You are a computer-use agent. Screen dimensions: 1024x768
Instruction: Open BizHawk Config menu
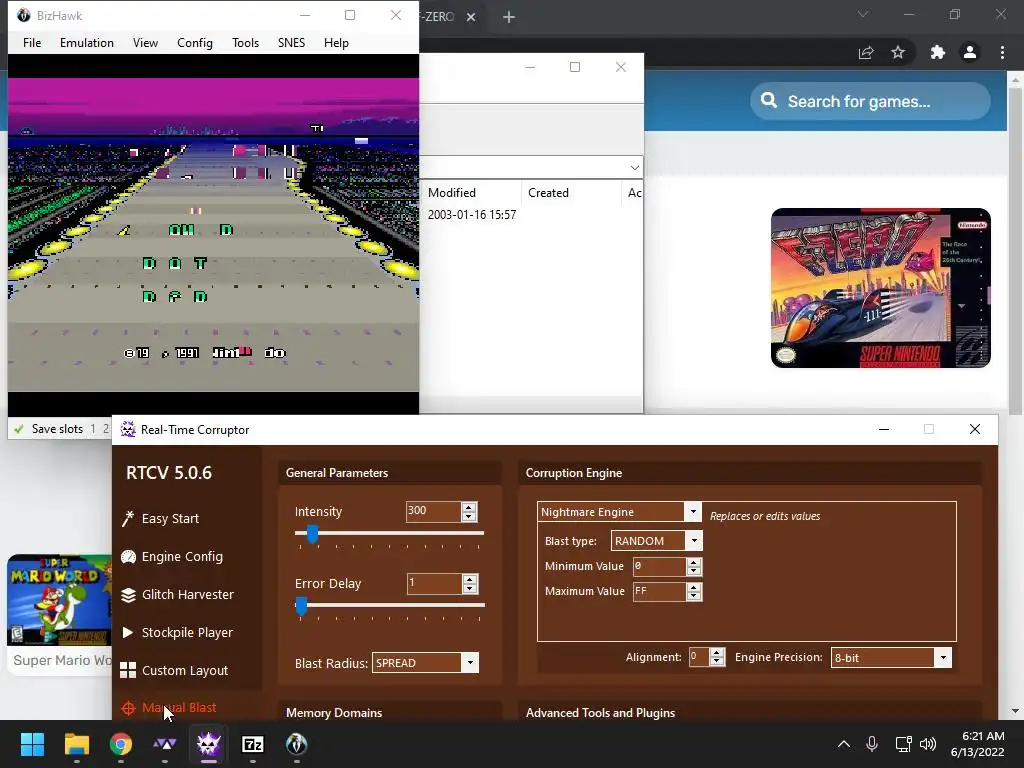[x=195, y=42]
